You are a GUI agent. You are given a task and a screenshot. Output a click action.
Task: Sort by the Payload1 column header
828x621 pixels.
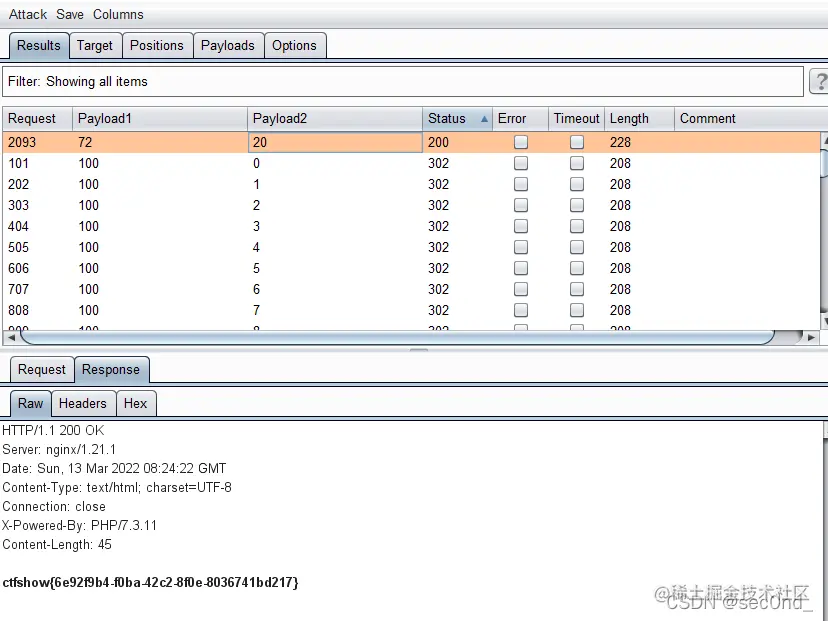pyautogui.click(x=159, y=118)
